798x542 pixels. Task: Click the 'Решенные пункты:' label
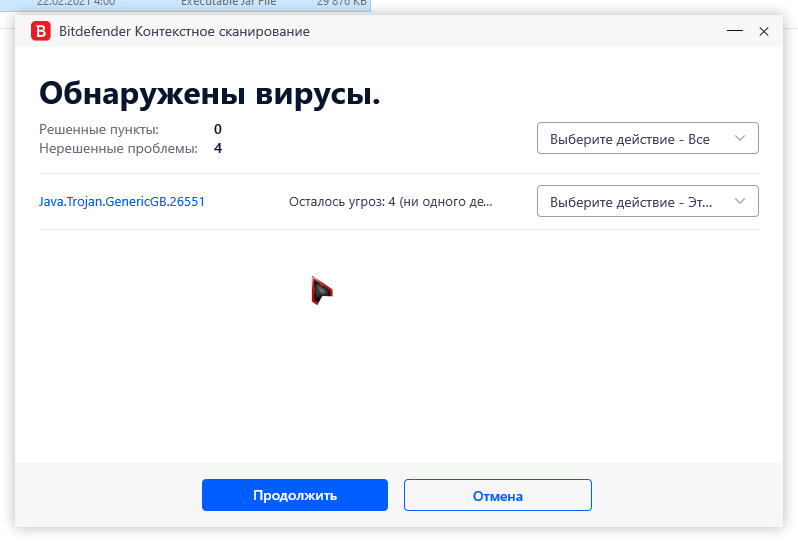click(99, 129)
